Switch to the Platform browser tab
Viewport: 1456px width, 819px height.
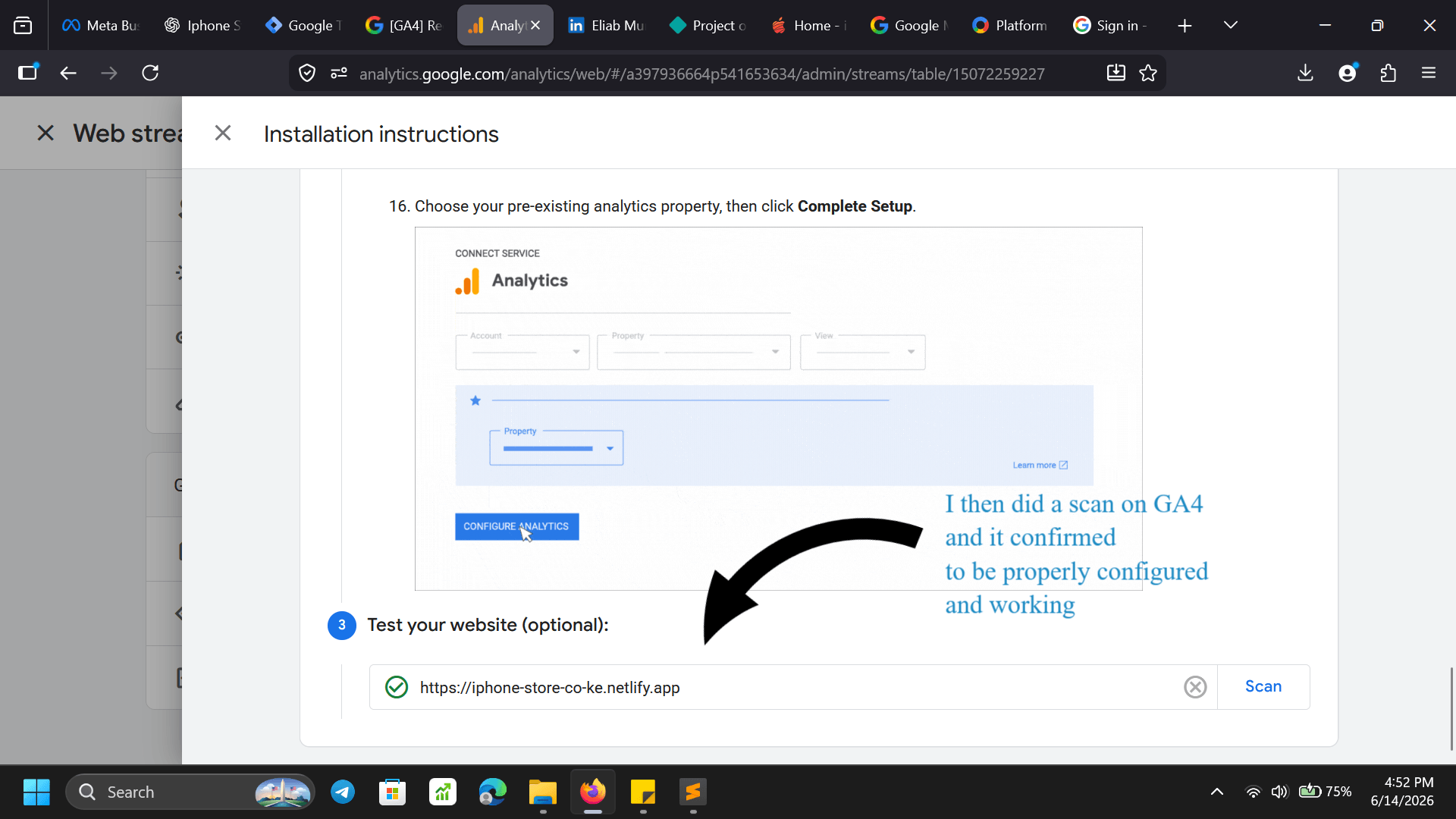click(1010, 25)
